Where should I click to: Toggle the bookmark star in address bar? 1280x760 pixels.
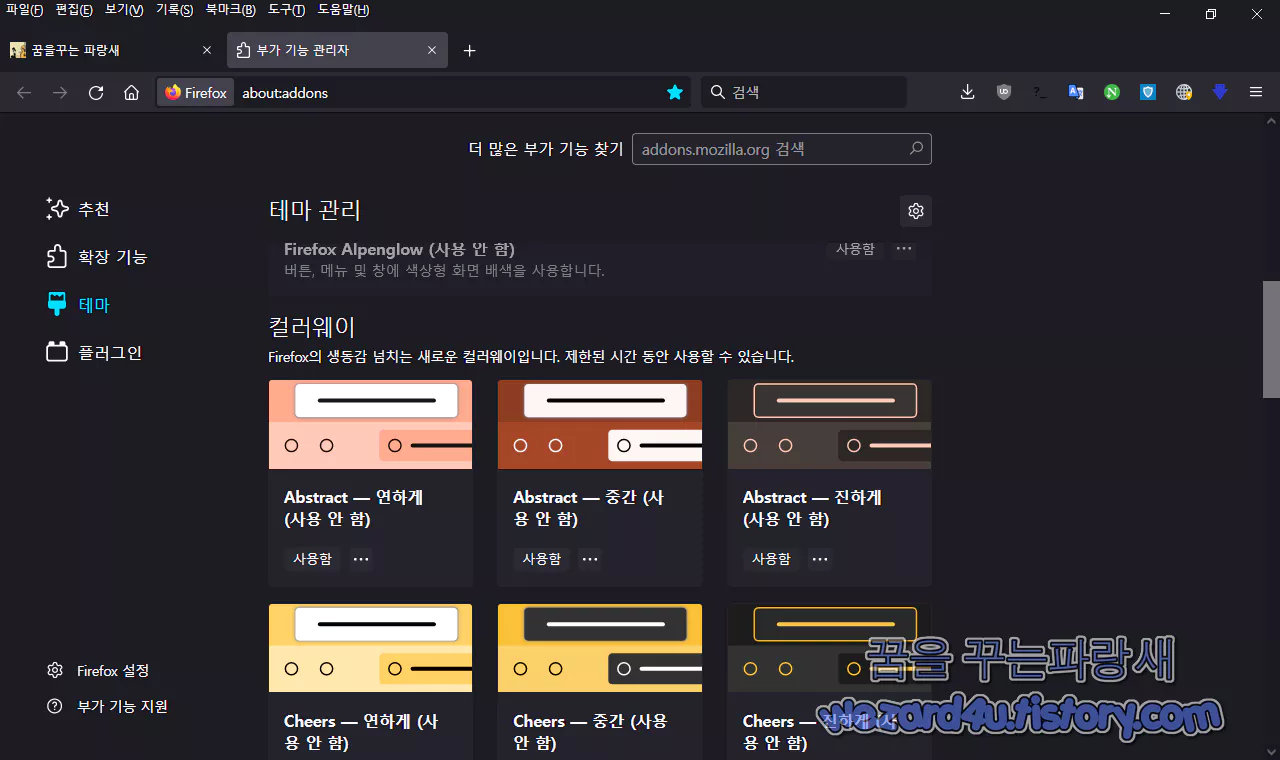click(x=675, y=92)
